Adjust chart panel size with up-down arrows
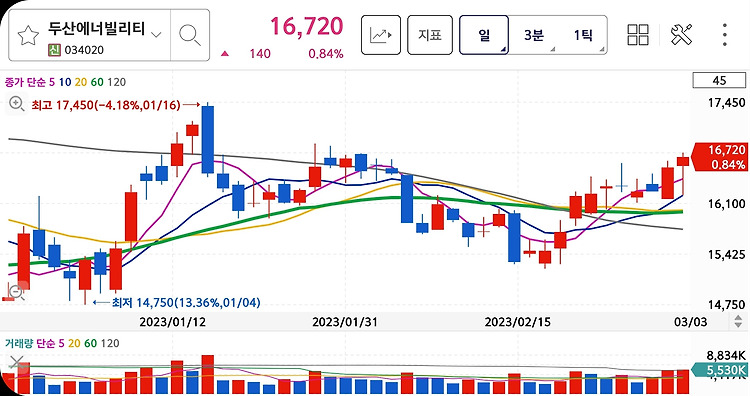The height and width of the screenshot is (396, 750). point(739,321)
